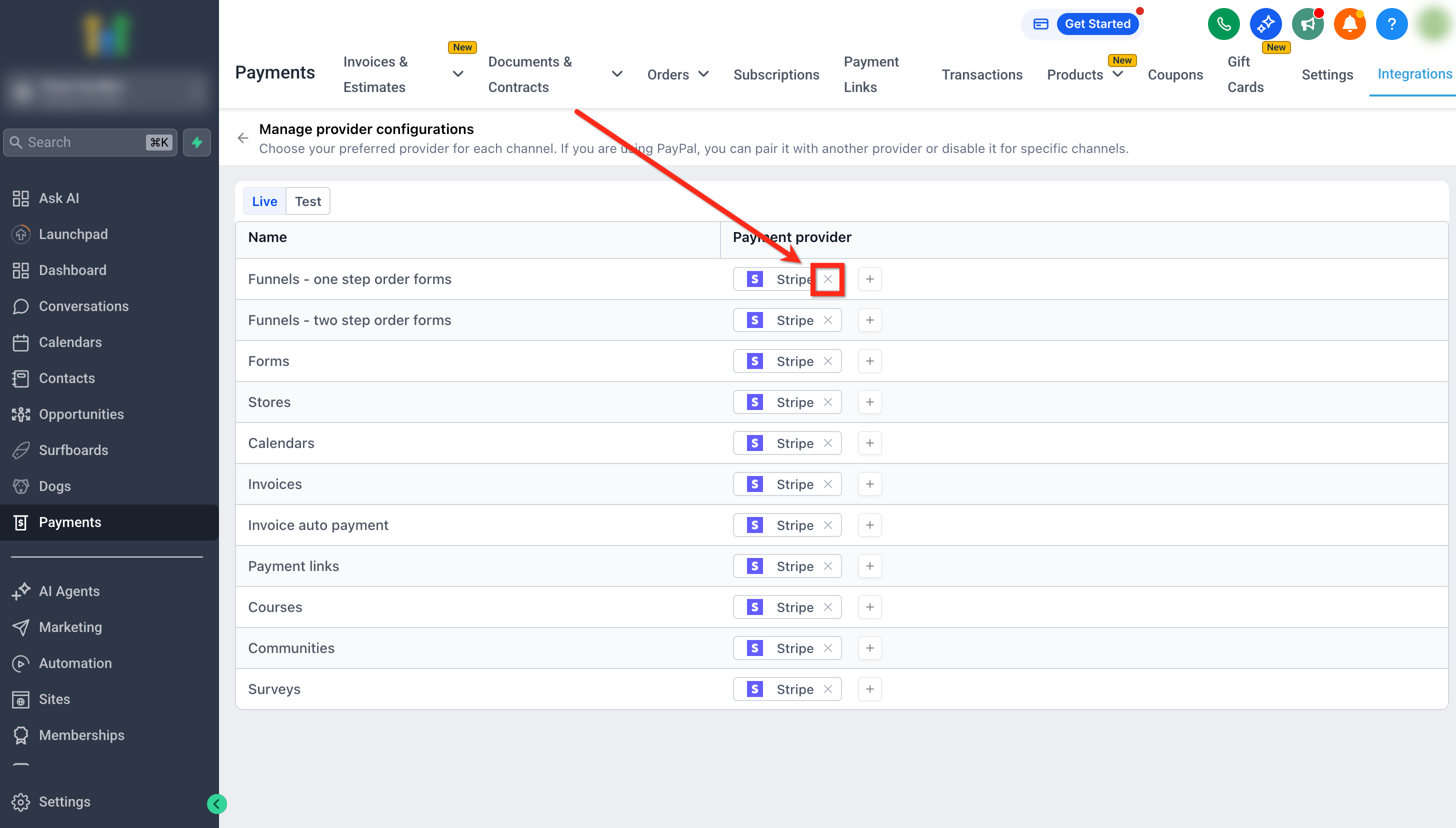The height and width of the screenshot is (828, 1456).
Task: Open the megaphone announcements icon
Action: [1307, 24]
